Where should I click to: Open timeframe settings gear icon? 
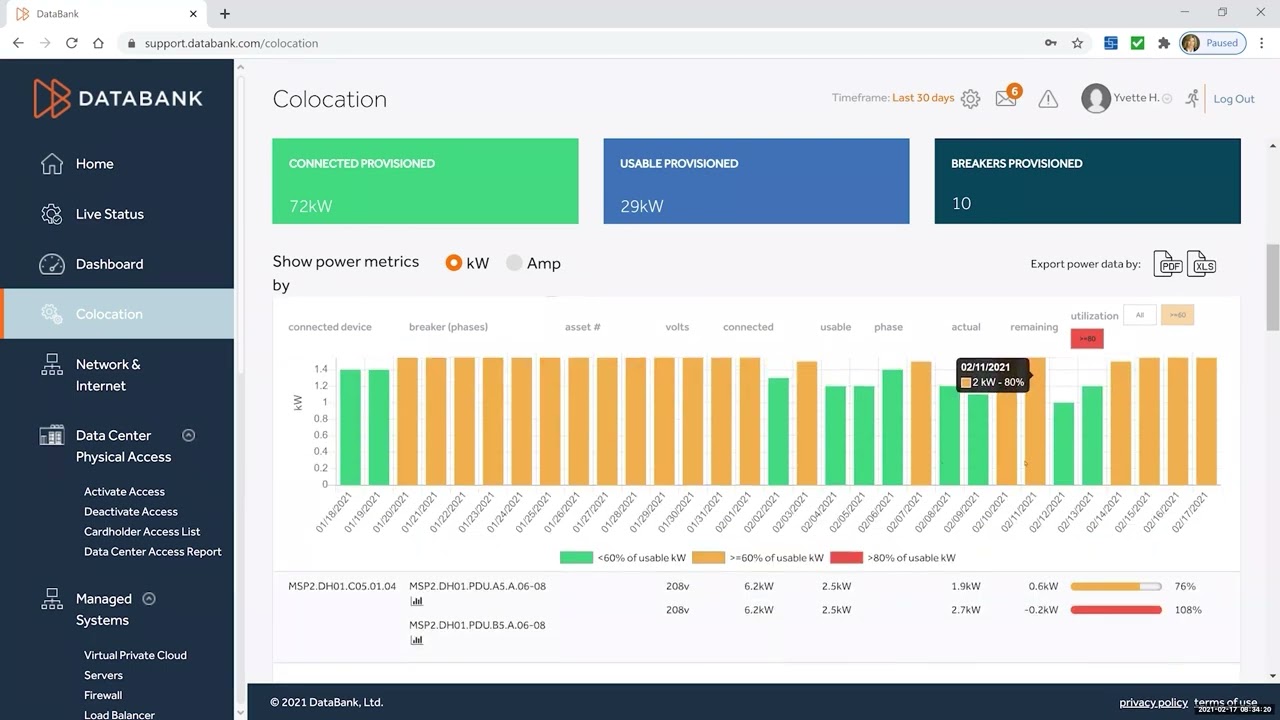click(970, 99)
